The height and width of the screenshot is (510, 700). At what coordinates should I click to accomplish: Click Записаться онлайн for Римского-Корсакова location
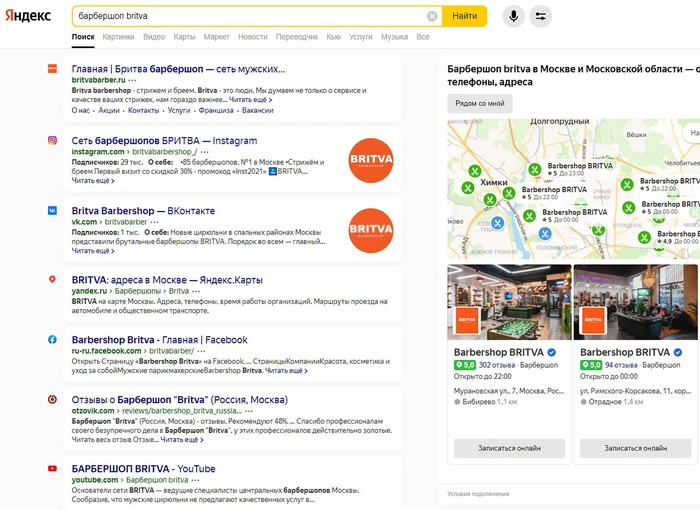[636, 448]
